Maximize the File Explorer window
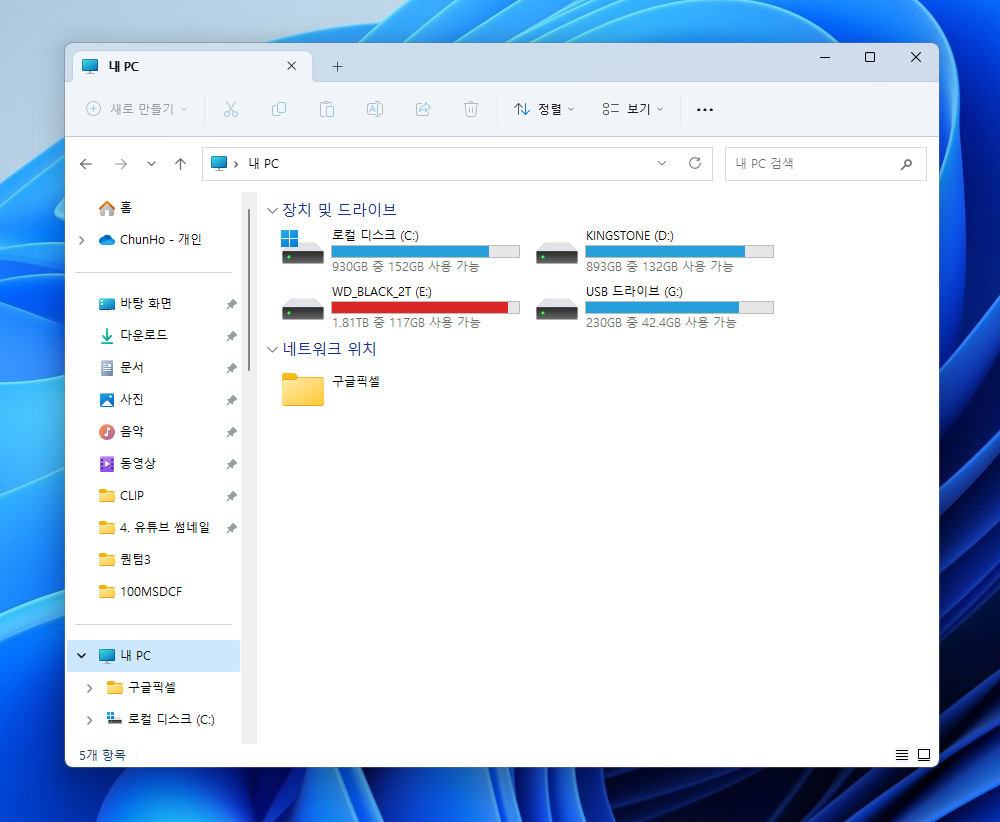 coord(870,57)
